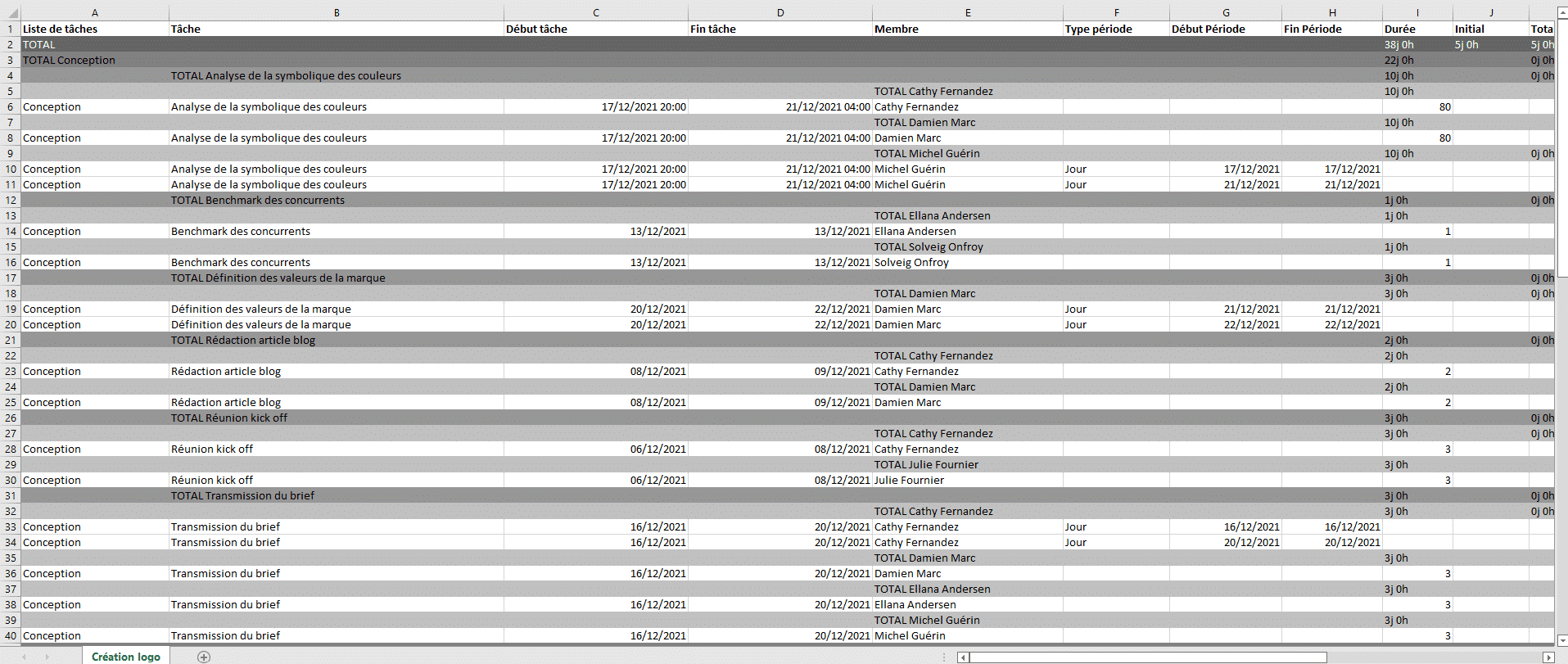Select the 'Durée' header cell

[1418, 29]
